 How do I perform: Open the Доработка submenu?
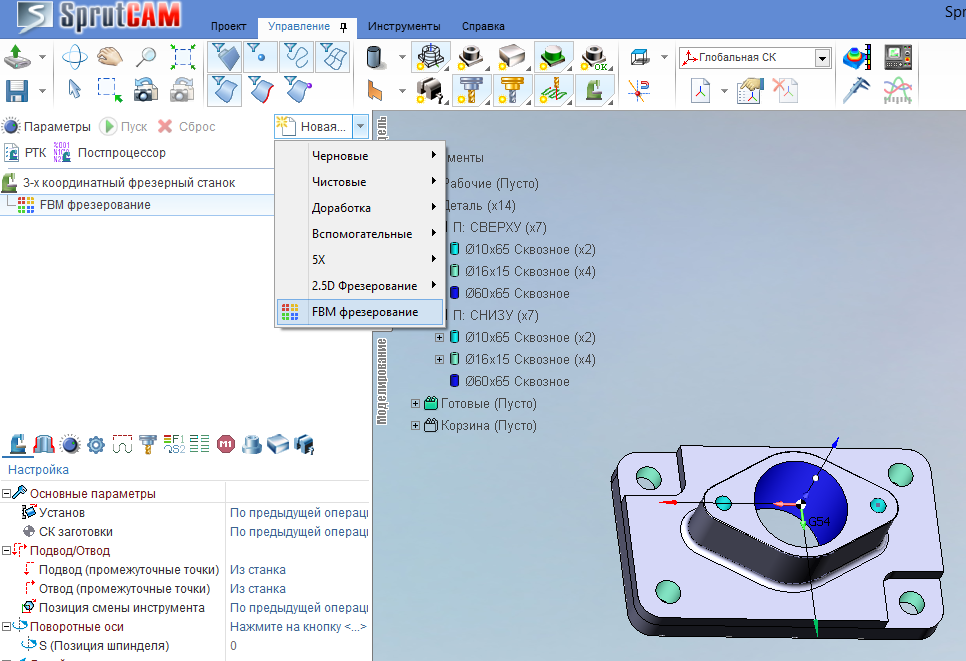(360, 208)
